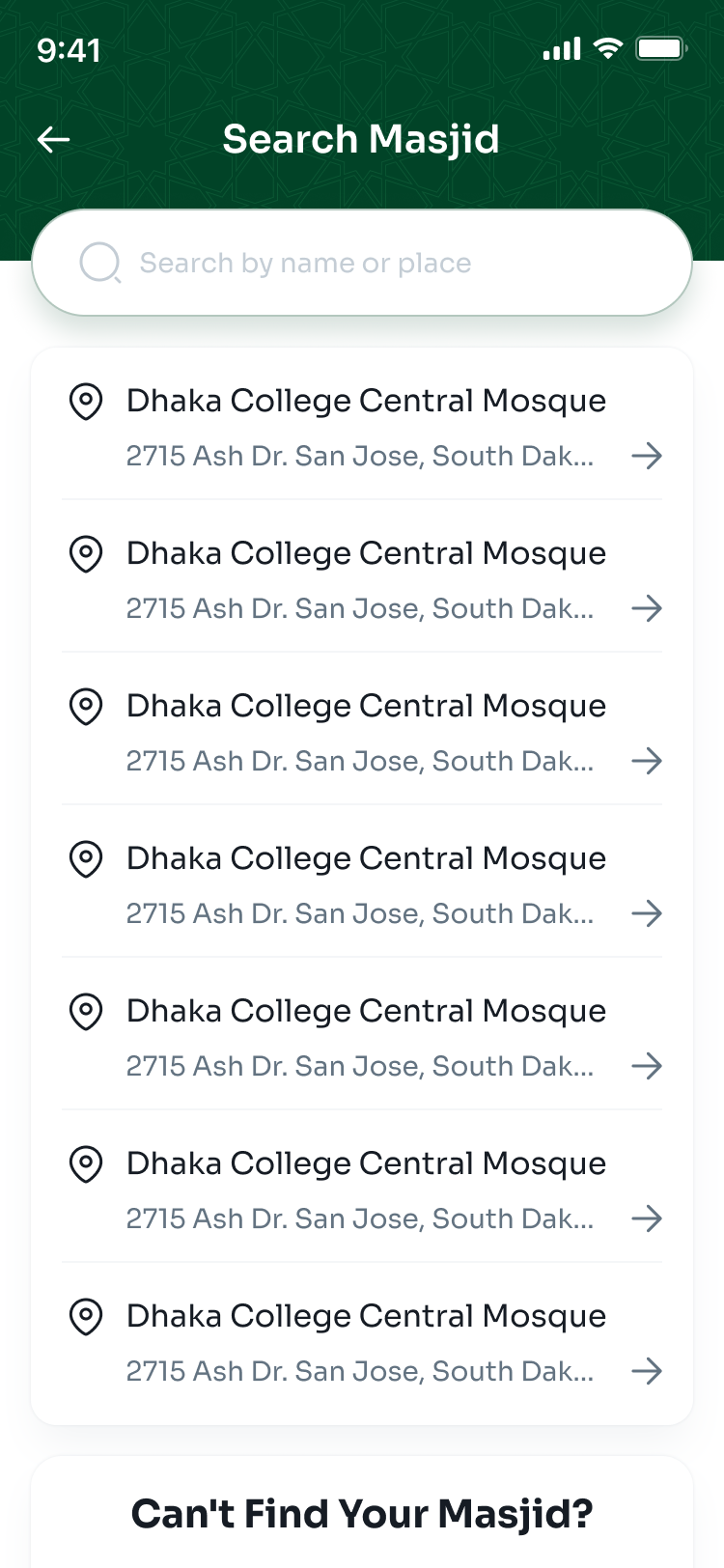This screenshot has width=724, height=1568.
Task: Open second result using its right arrow
Action: point(647,608)
